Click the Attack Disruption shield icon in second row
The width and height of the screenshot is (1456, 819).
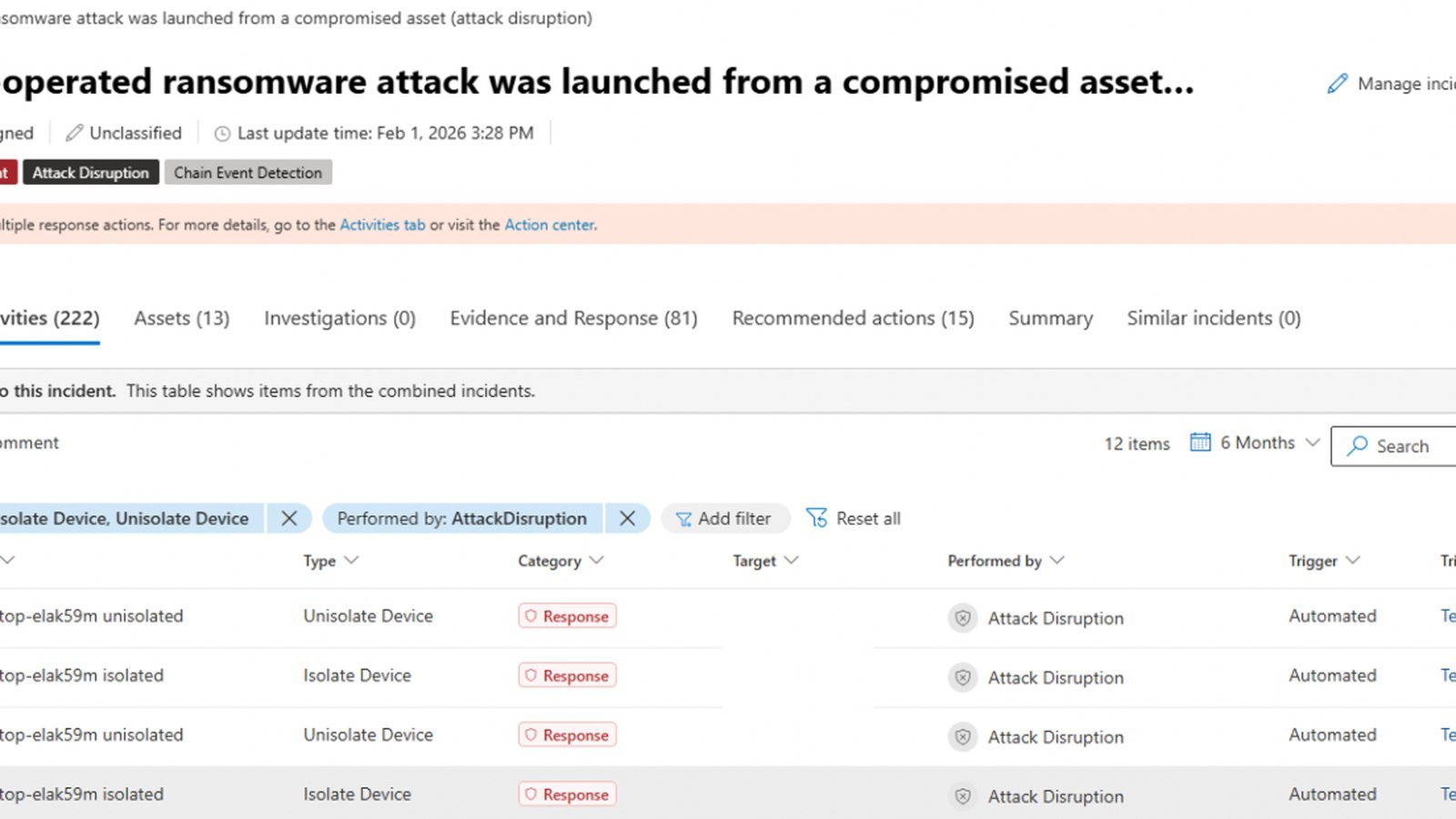(x=963, y=677)
